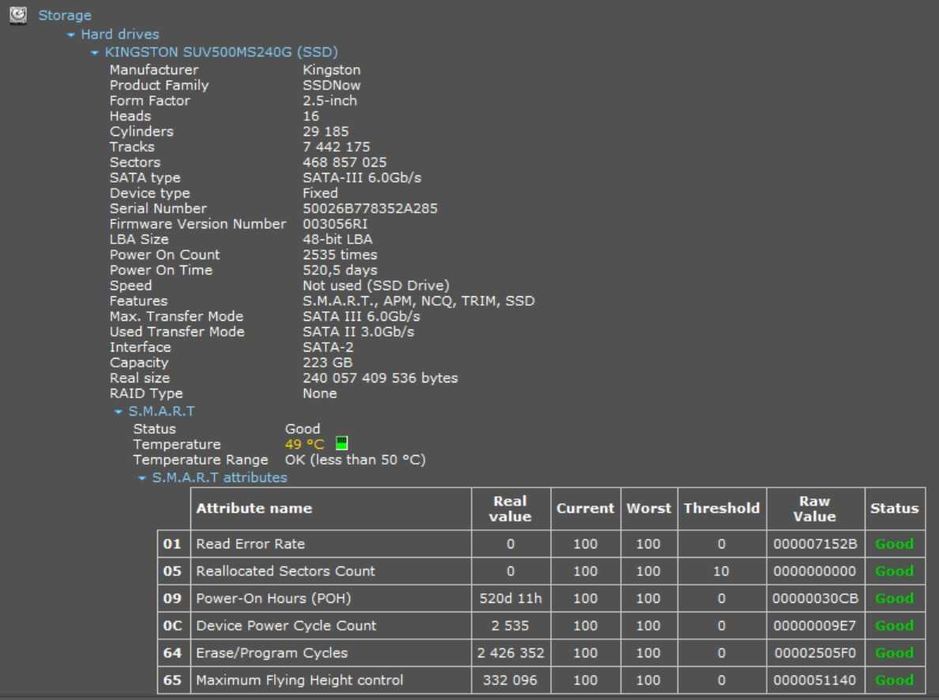
Task: Click Power On Count 2535 times
Action: coord(340,254)
